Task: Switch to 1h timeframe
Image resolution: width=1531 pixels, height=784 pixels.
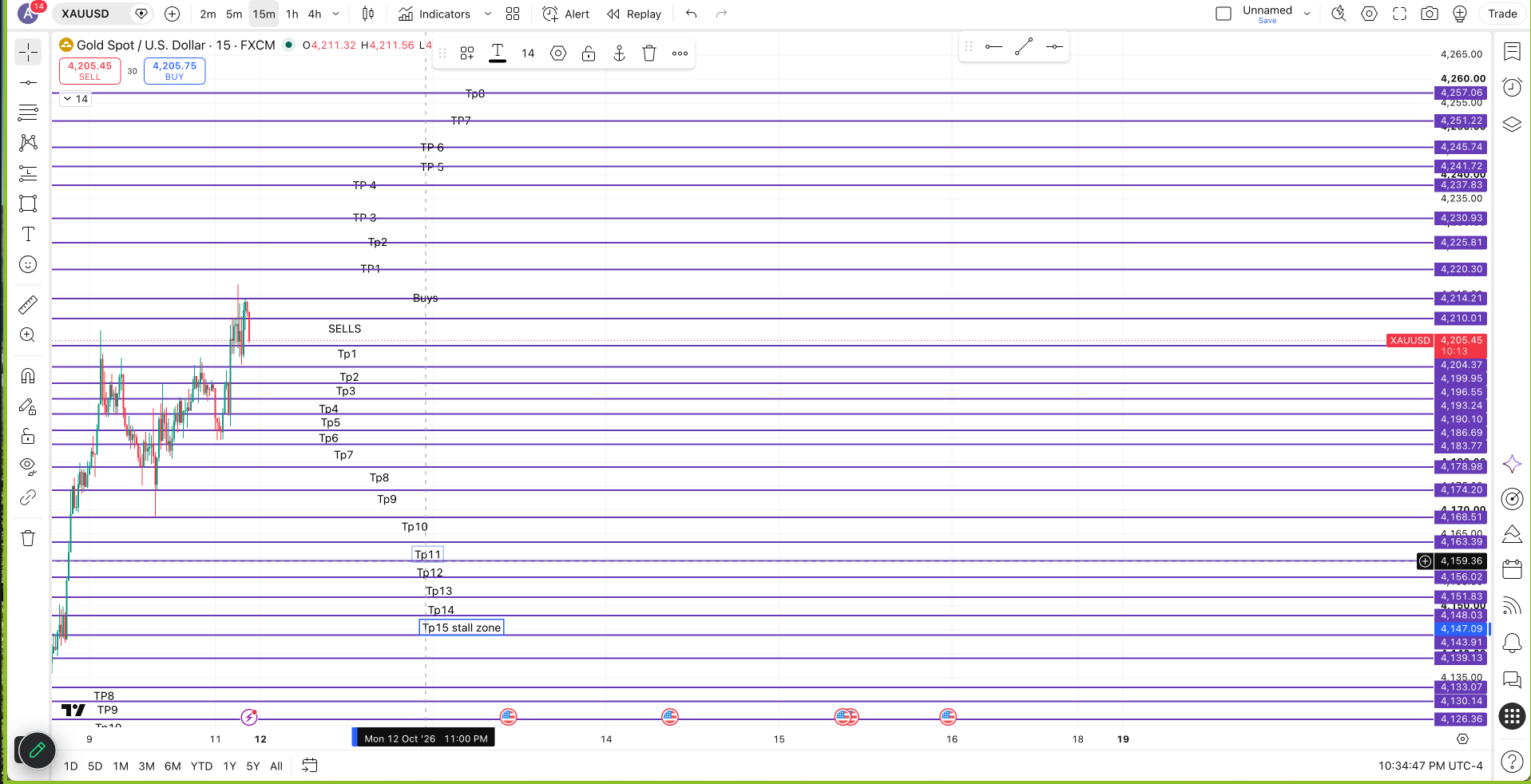Action: (x=292, y=14)
